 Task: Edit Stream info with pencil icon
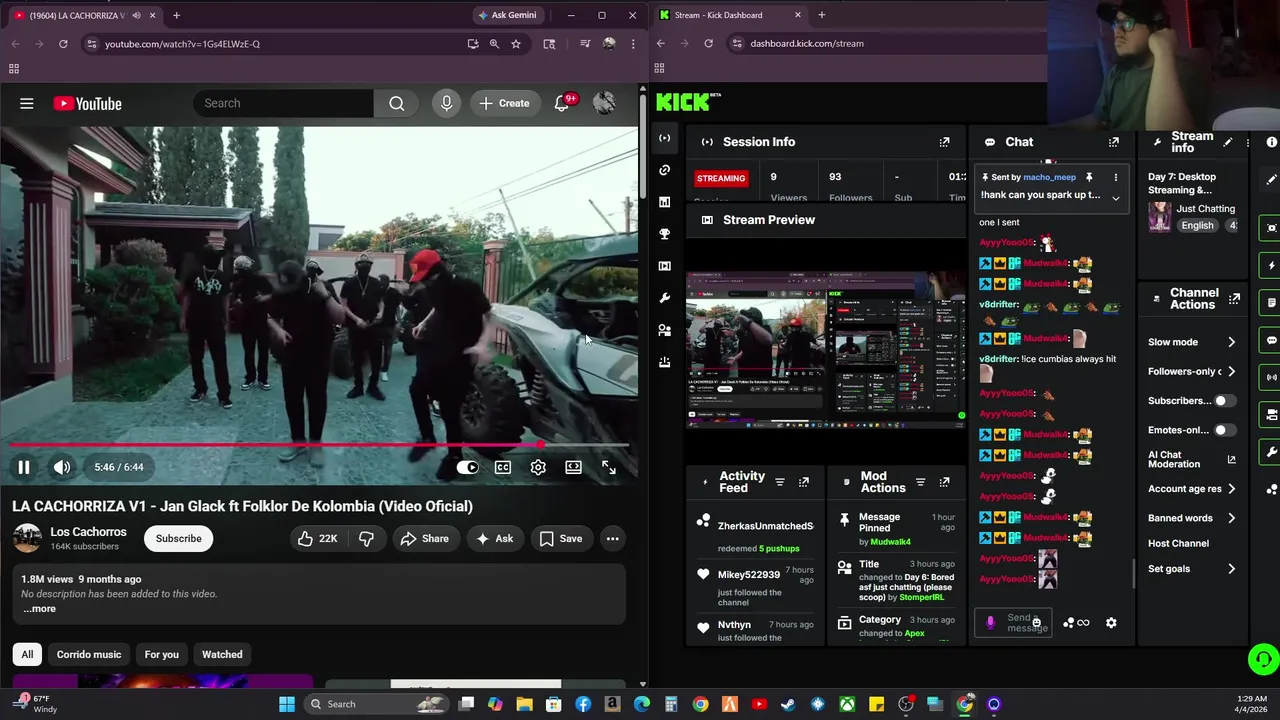pos(1228,142)
